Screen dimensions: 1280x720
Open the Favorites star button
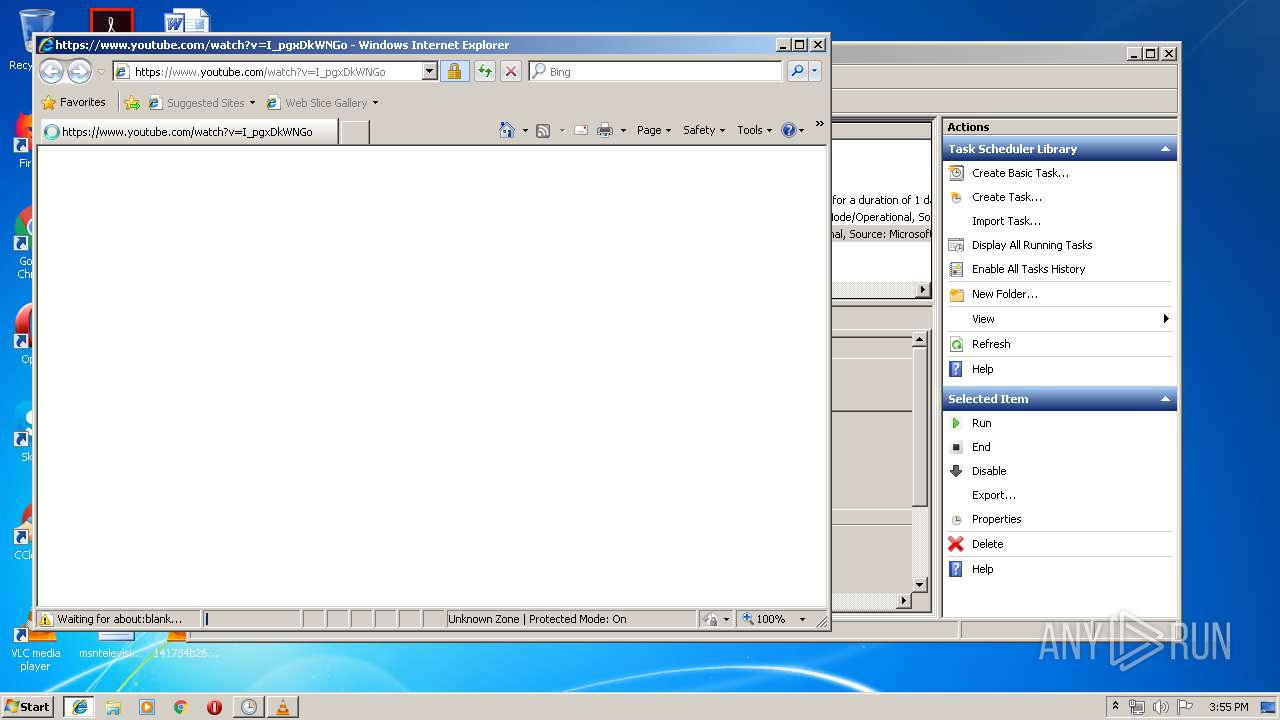click(x=73, y=102)
